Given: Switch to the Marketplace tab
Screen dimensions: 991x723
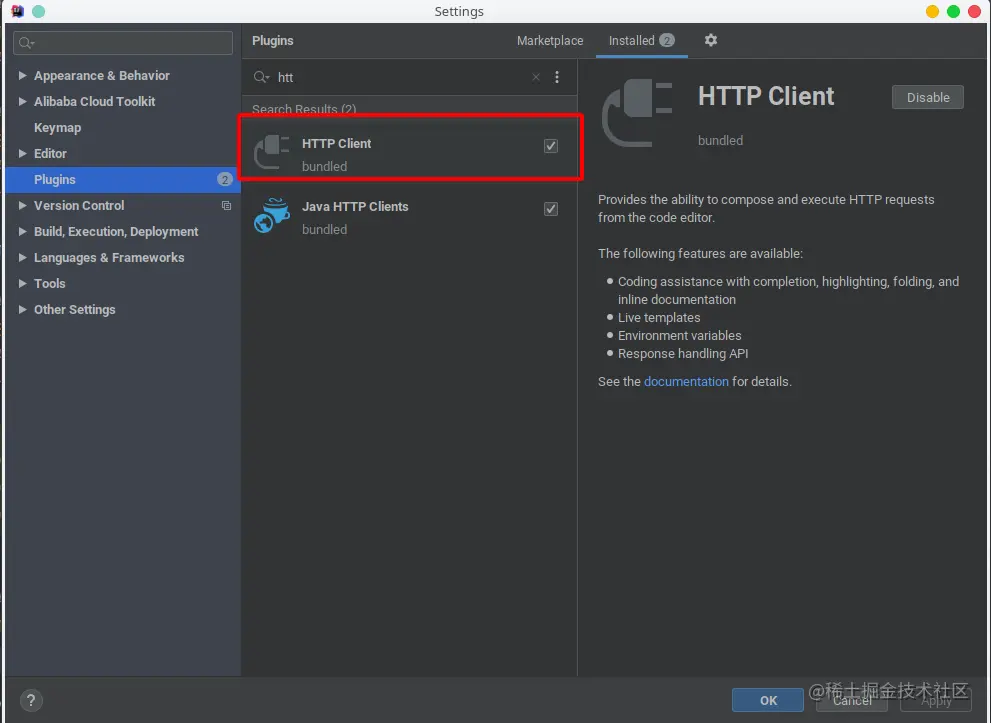Looking at the screenshot, I should pyautogui.click(x=550, y=40).
